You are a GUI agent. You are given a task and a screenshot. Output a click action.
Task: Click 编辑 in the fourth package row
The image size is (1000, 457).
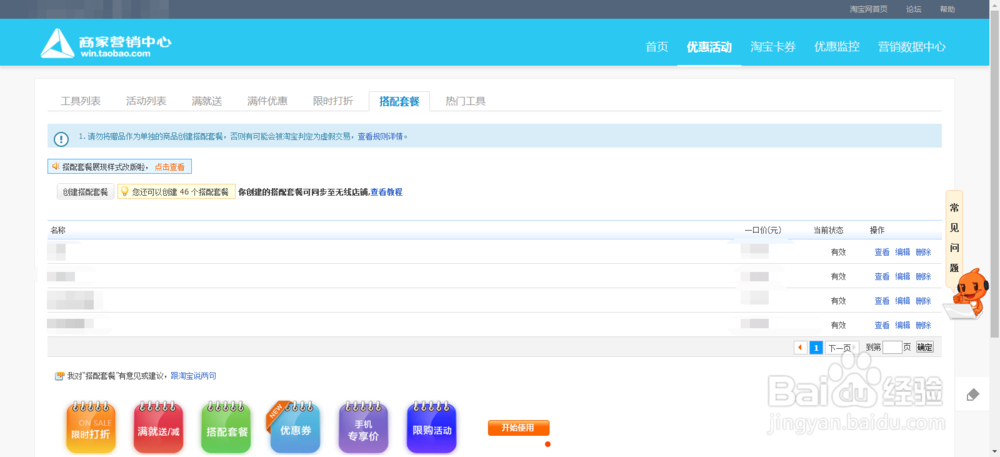(x=902, y=325)
